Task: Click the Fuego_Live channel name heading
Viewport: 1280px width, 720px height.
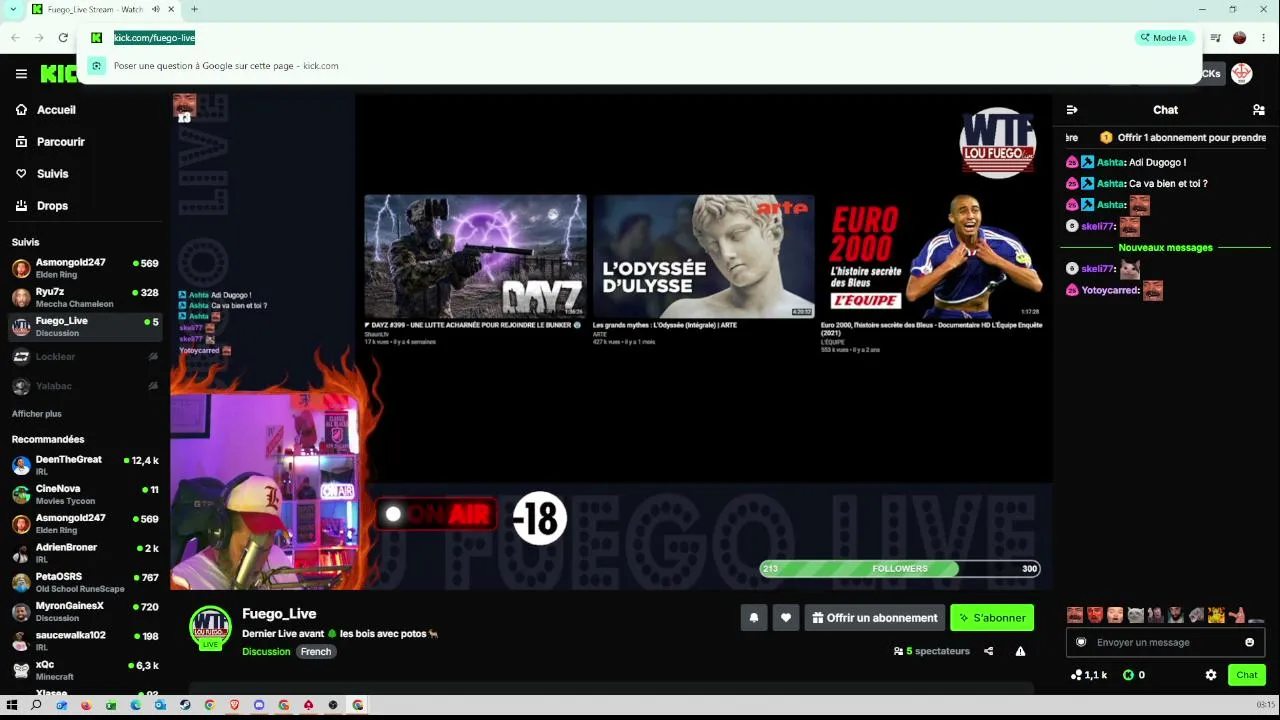Action: pyautogui.click(x=279, y=614)
